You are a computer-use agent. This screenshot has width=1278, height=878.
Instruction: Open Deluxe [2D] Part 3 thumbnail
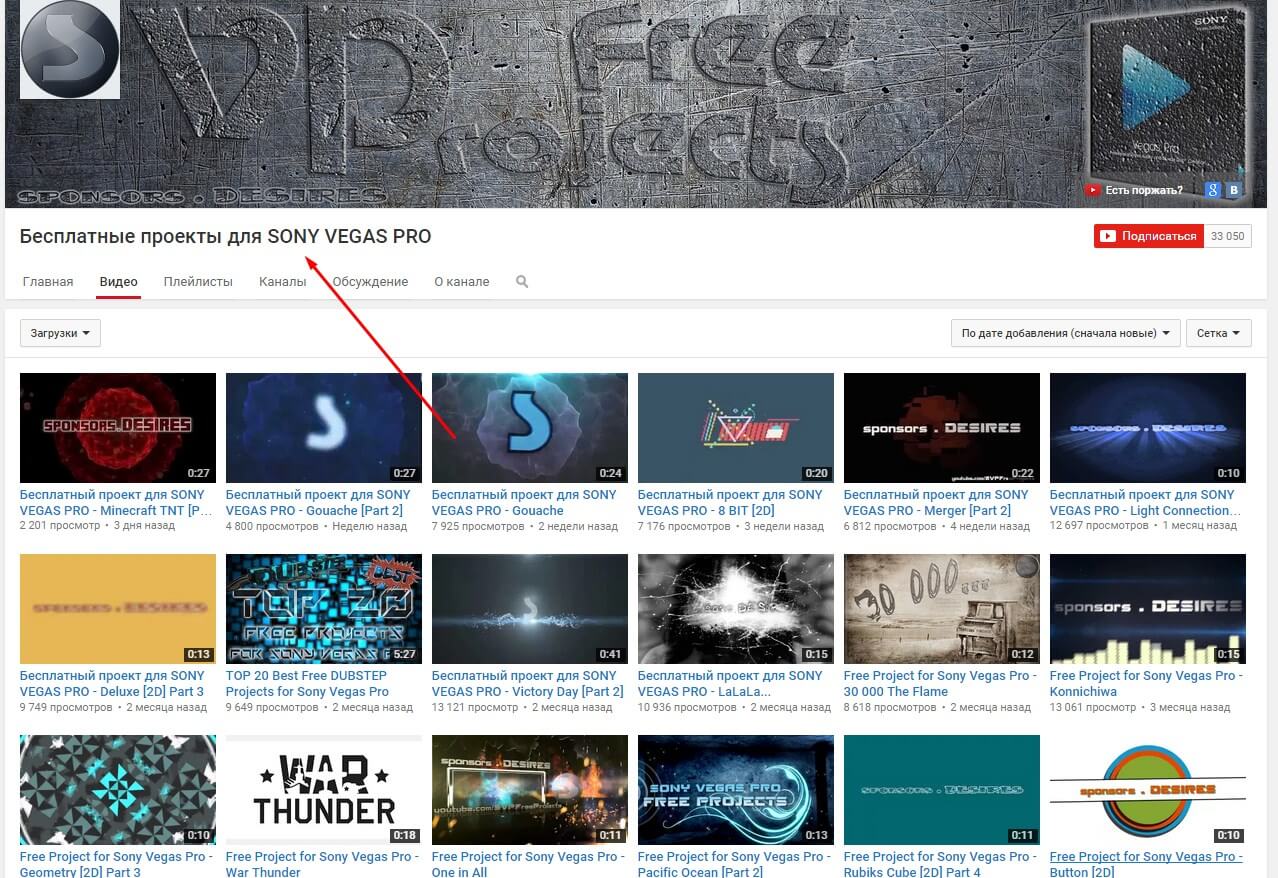click(118, 609)
